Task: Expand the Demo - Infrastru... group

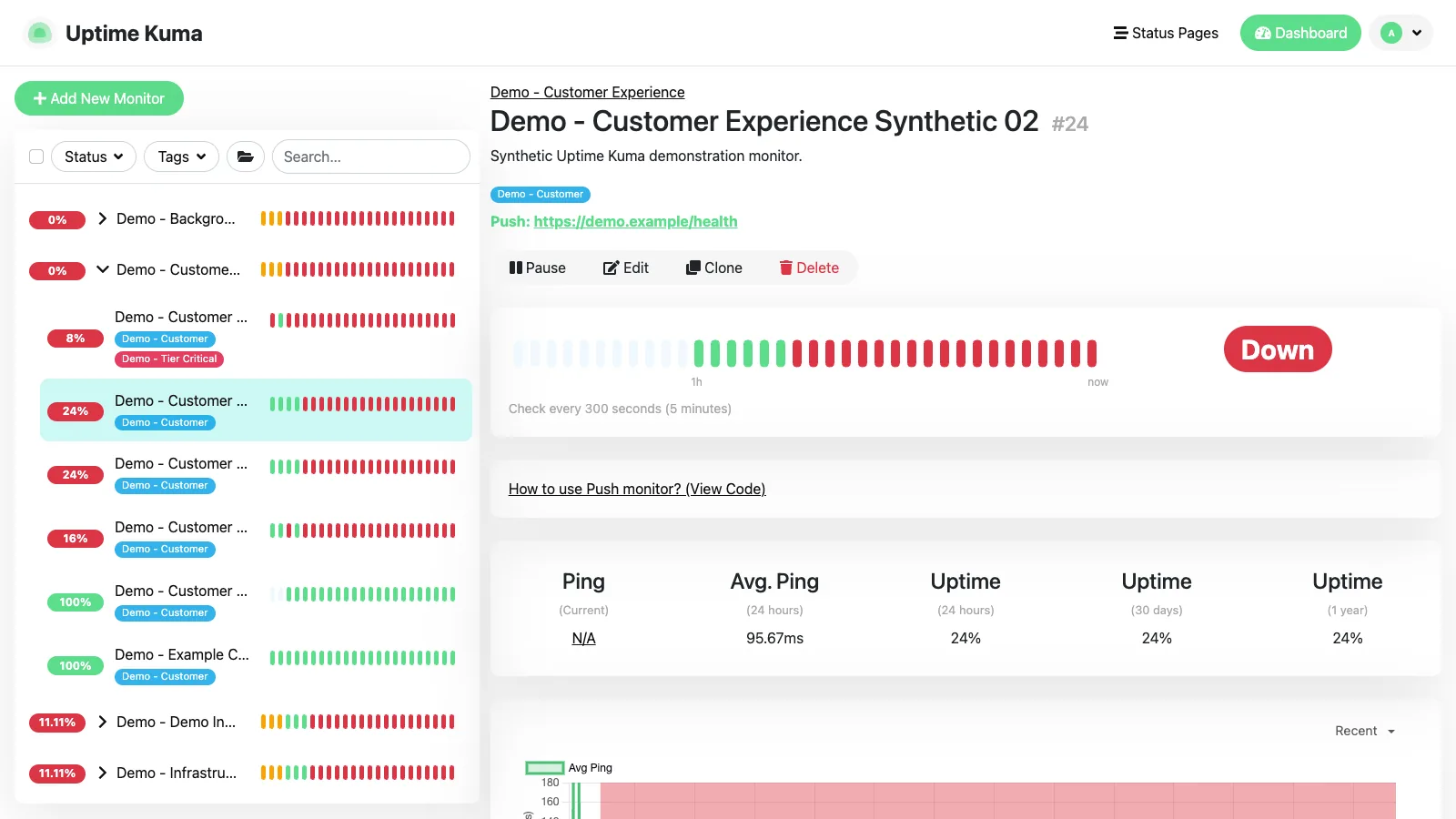Action: pos(103,773)
